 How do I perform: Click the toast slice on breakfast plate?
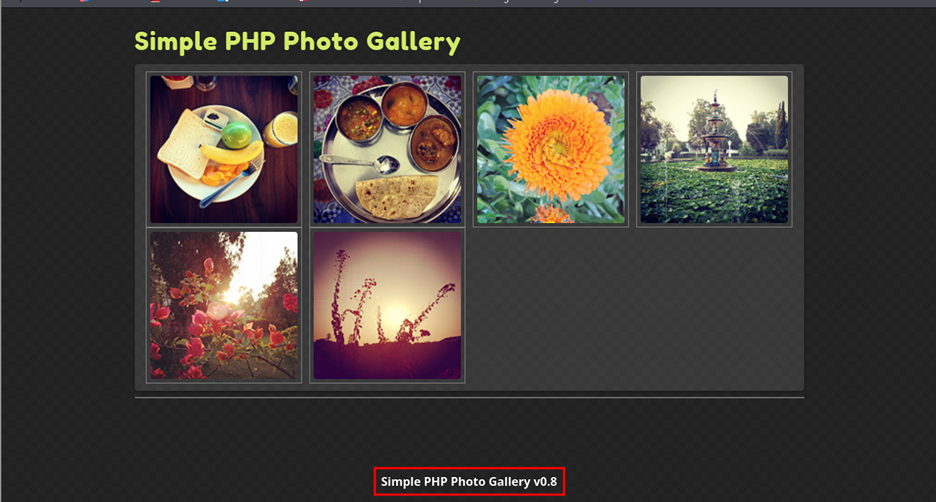[x=186, y=142]
